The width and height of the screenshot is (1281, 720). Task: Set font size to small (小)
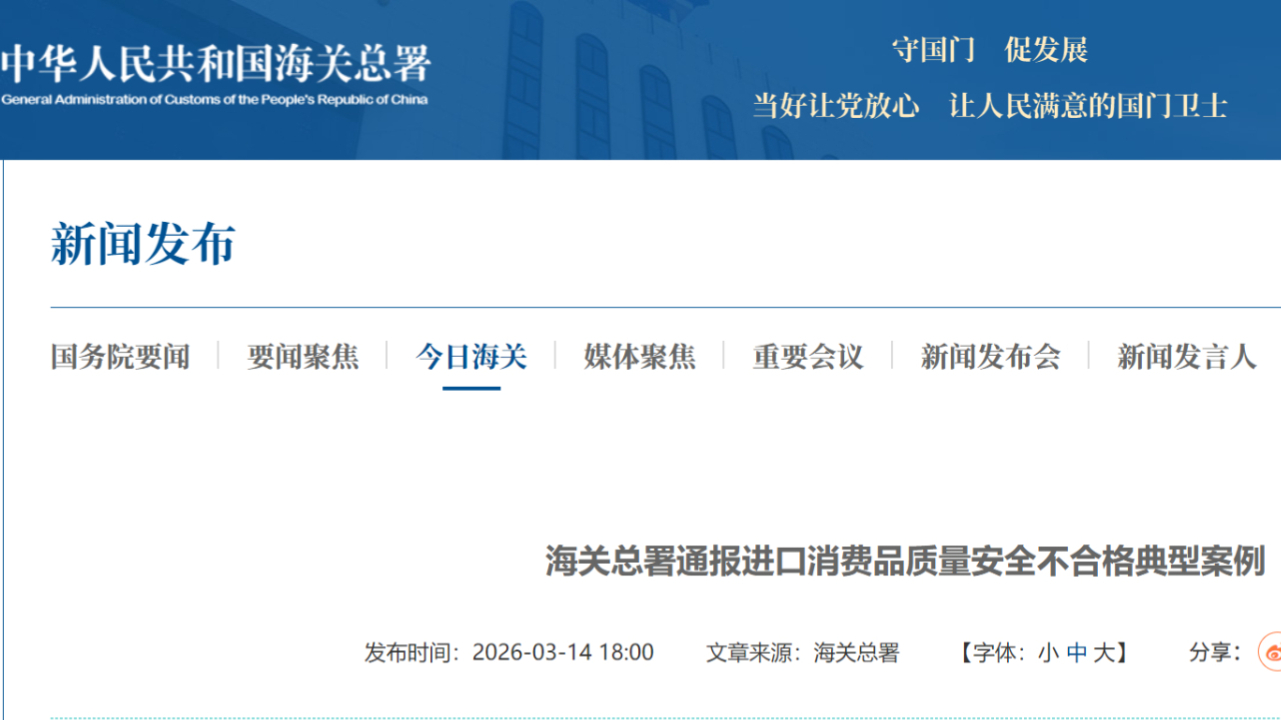(x=1048, y=653)
